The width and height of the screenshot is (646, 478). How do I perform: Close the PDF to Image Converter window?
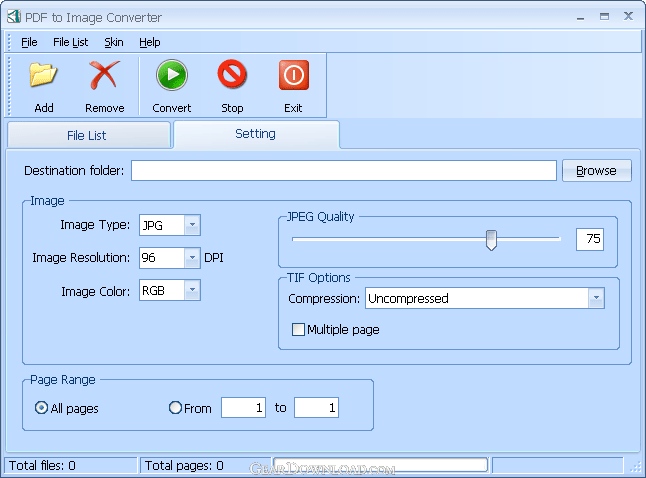click(628, 16)
